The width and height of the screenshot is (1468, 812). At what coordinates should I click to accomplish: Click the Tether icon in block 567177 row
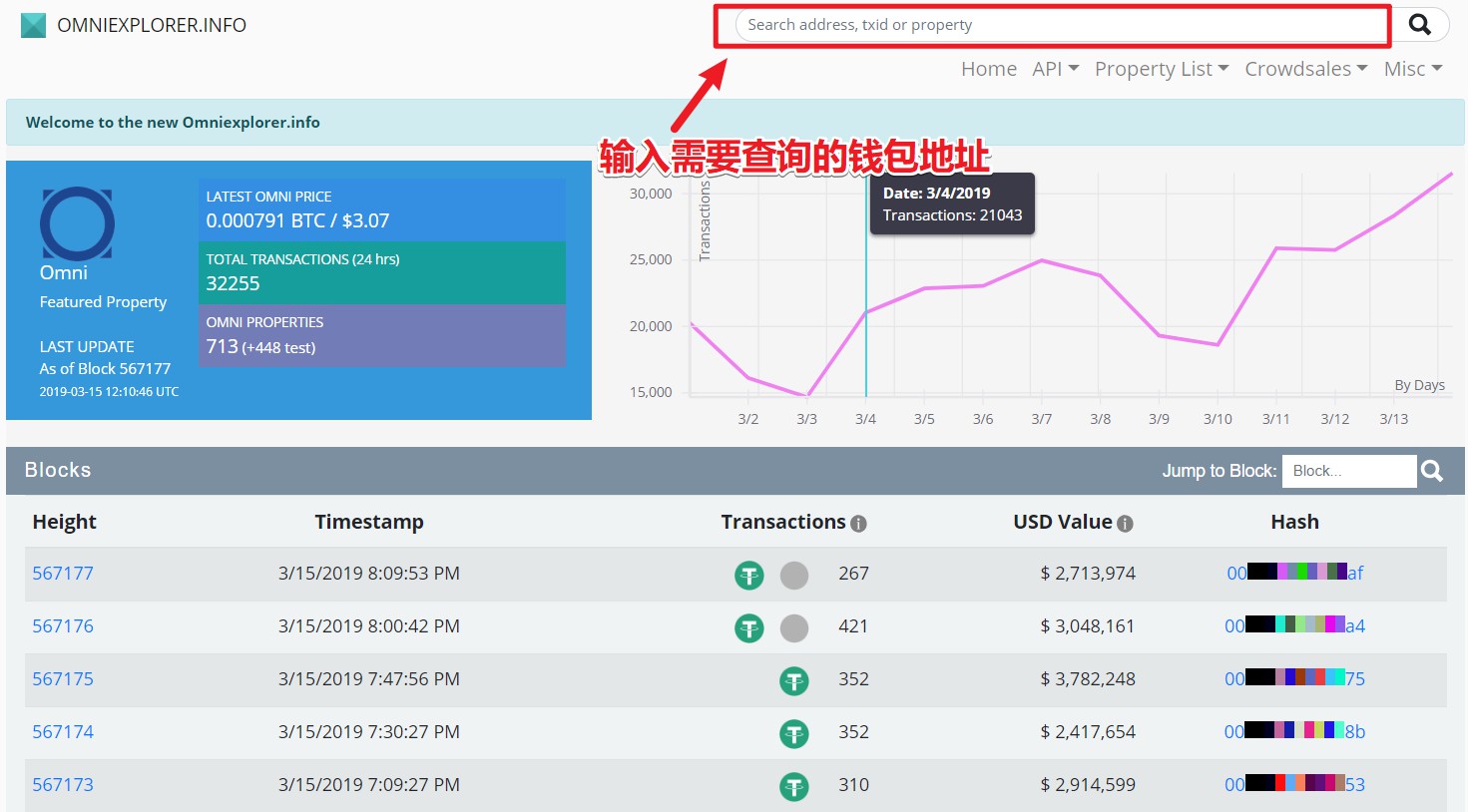(749, 575)
